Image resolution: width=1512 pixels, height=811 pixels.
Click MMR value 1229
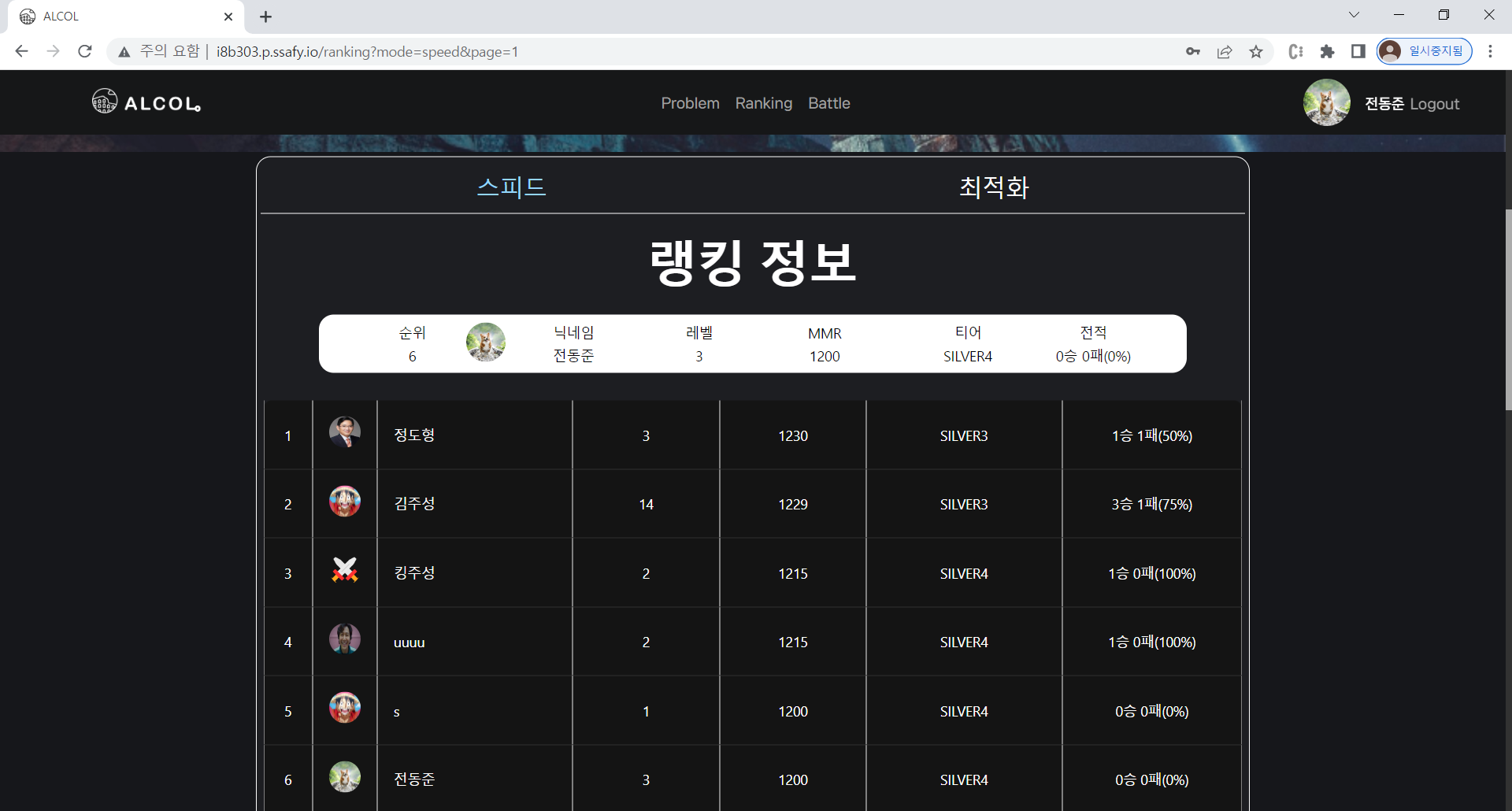click(793, 505)
